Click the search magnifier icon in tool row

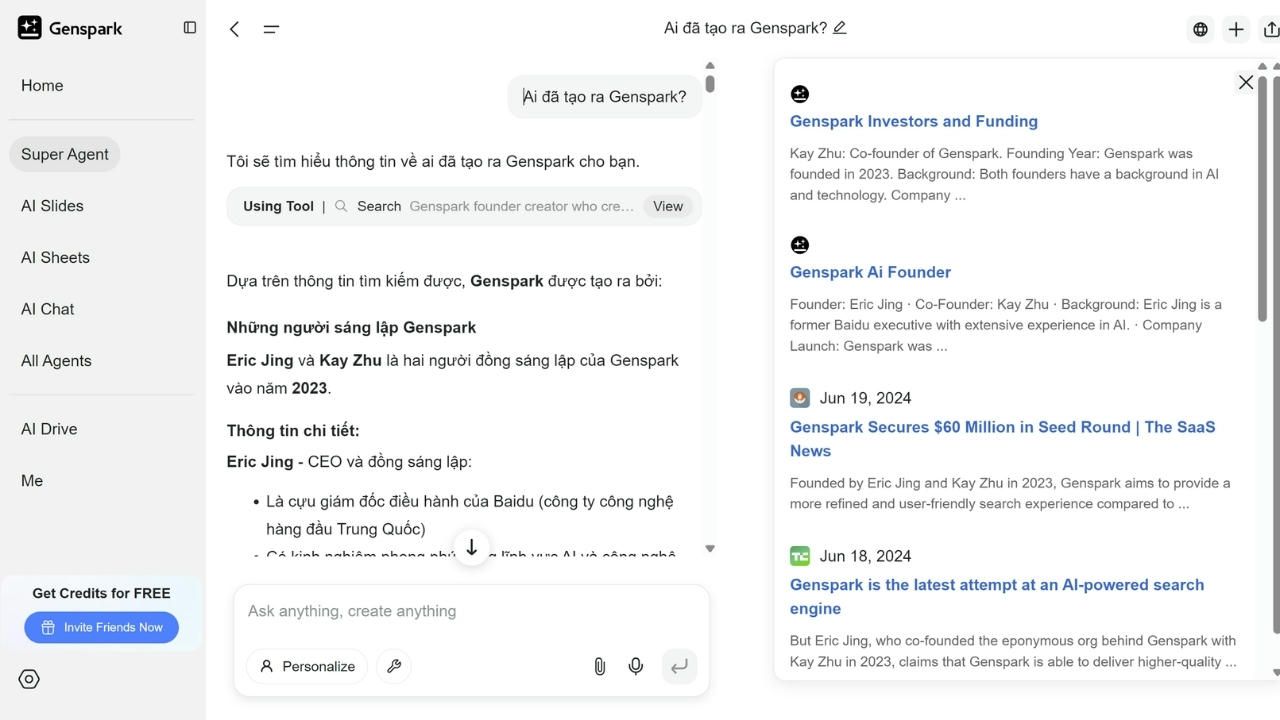click(341, 206)
